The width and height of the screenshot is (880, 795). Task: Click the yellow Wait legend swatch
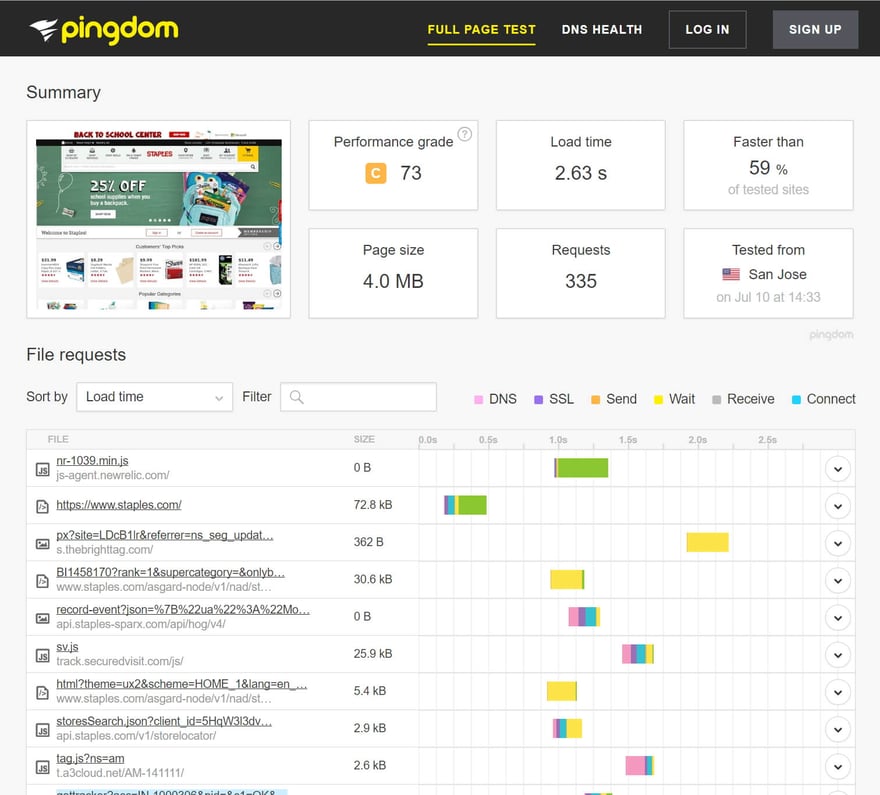click(x=658, y=399)
